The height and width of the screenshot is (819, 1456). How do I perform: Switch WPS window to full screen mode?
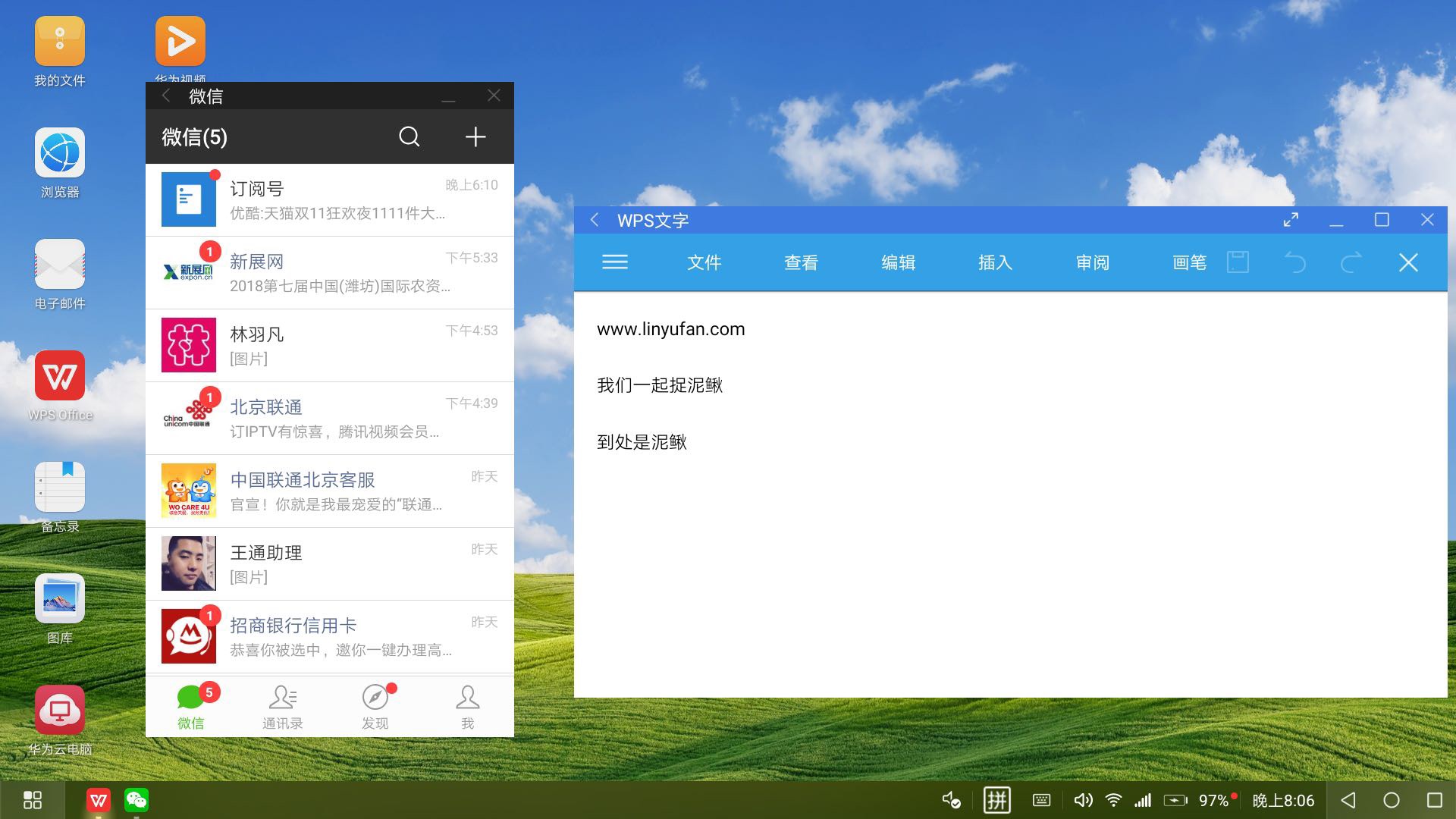pyautogui.click(x=1291, y=220)
